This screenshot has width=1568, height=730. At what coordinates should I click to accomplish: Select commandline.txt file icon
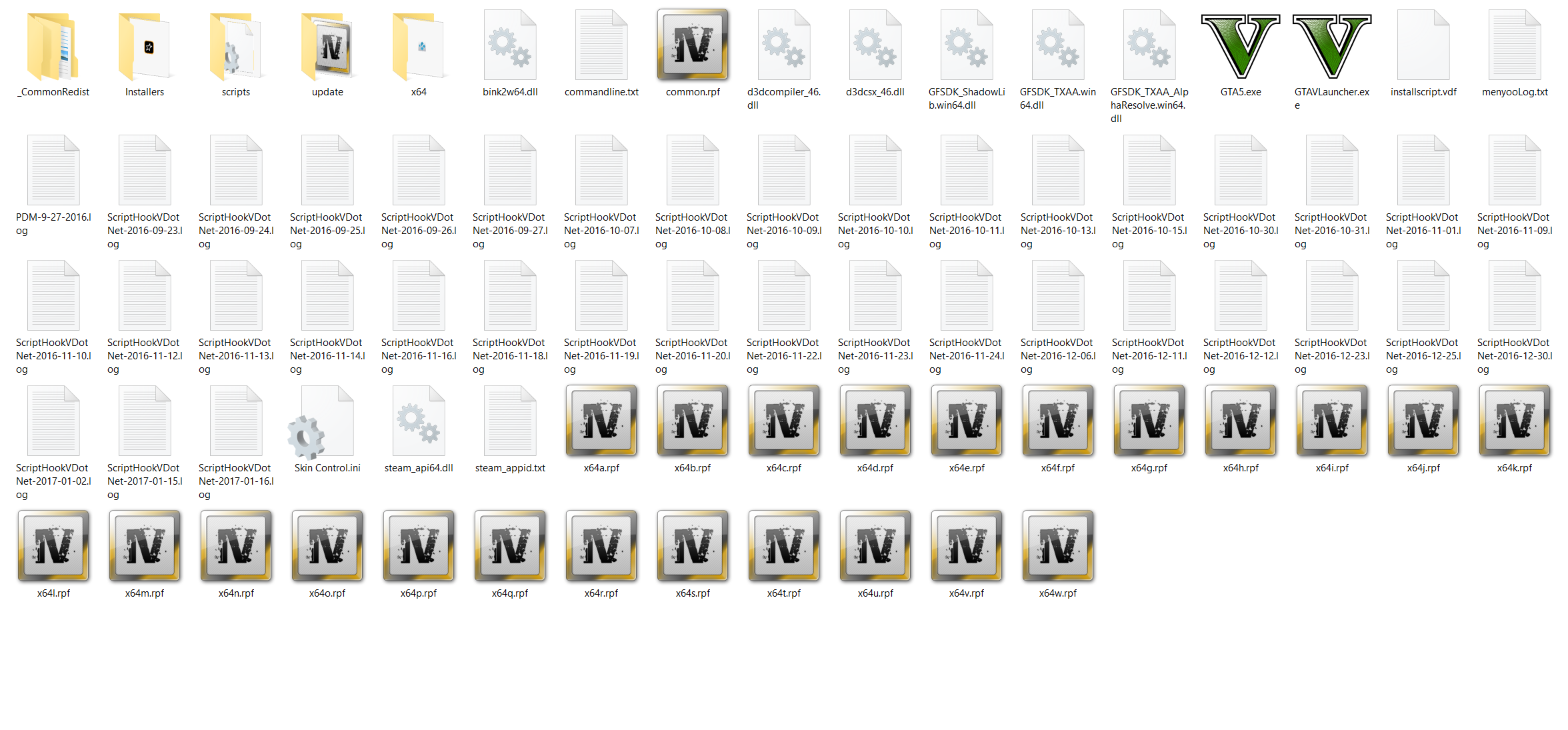601,45
